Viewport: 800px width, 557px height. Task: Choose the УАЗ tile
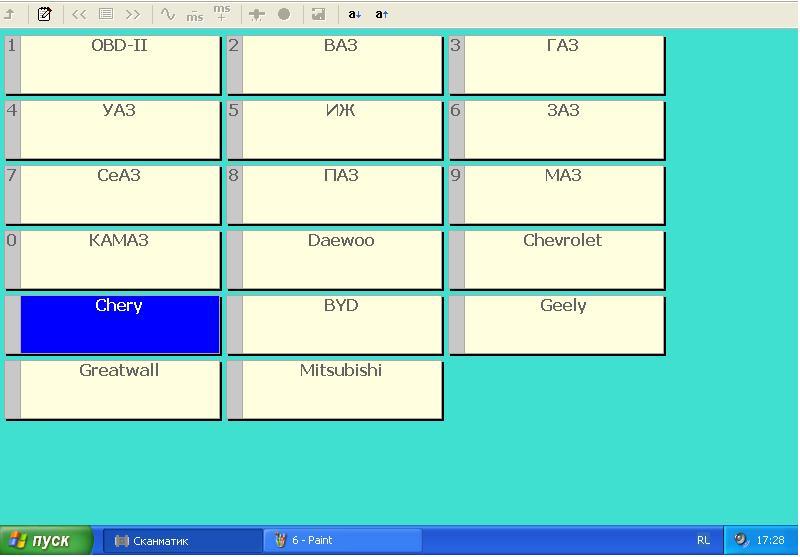(113, 130)
